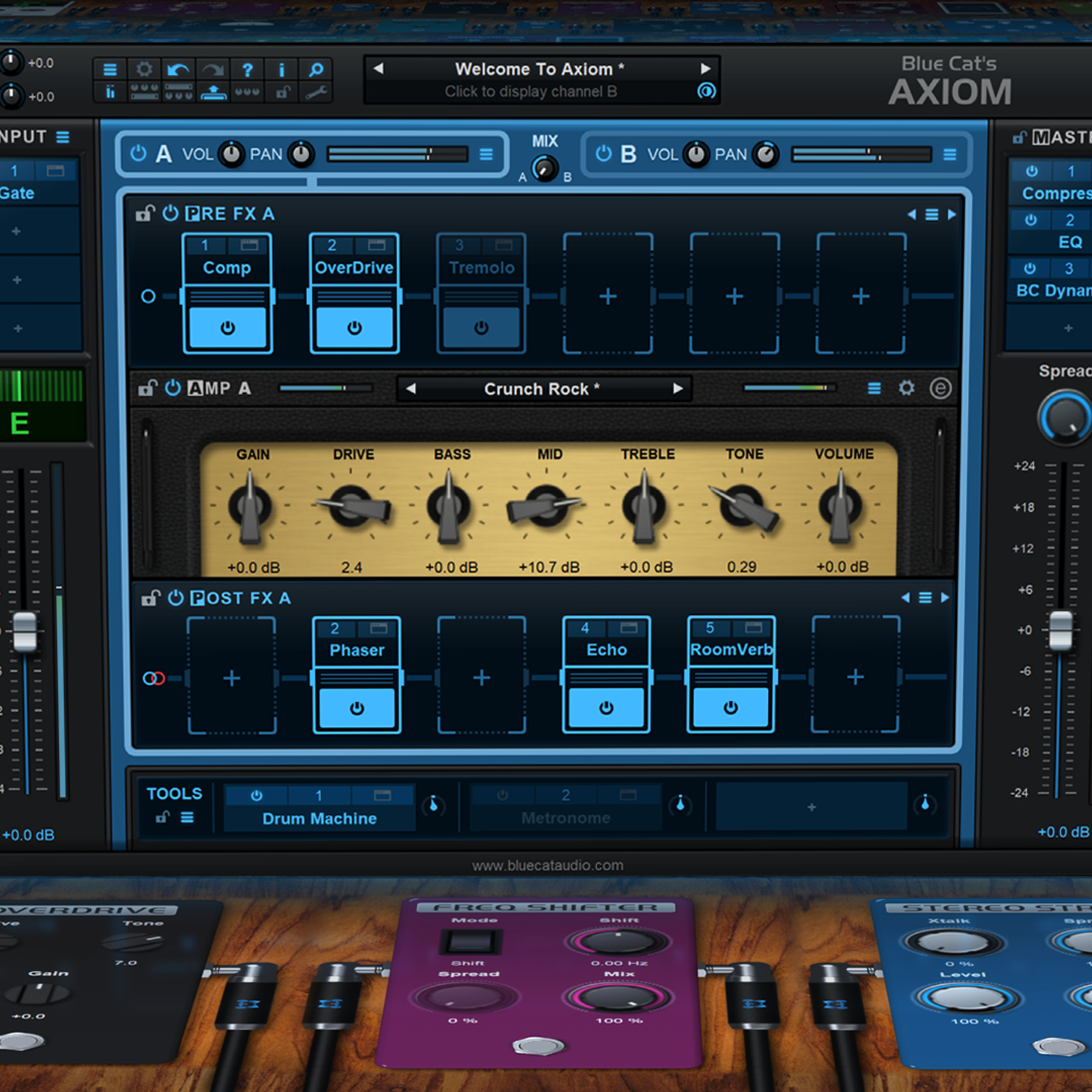Viewport: 1092px width, 1092px height.
Task: Click the dual-channel circular icon near preset
Action: tap(706, 91)
